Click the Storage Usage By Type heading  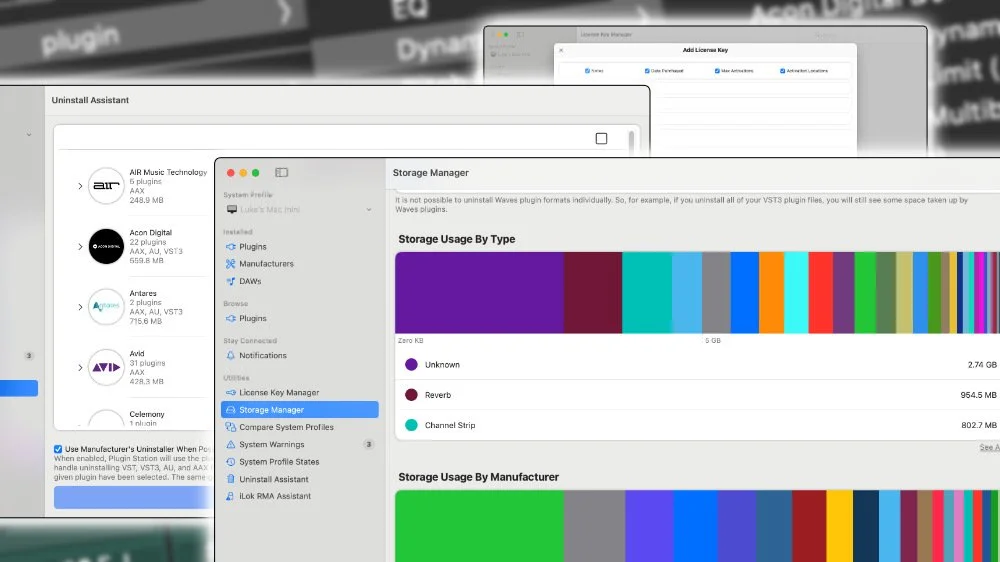[x=457, y=239]
